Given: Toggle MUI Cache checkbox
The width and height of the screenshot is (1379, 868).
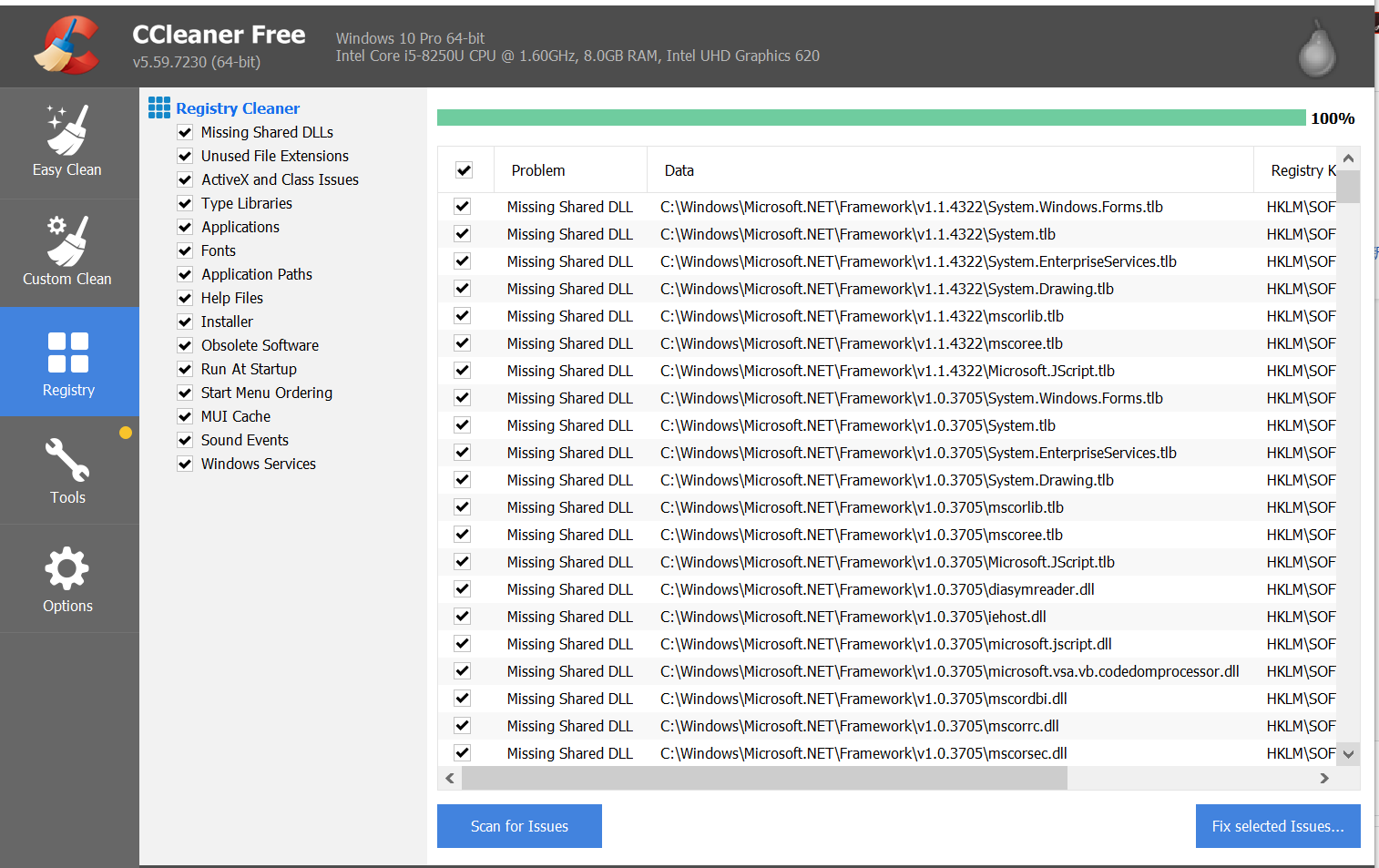Looking at the screenshot, I should 185,416.
